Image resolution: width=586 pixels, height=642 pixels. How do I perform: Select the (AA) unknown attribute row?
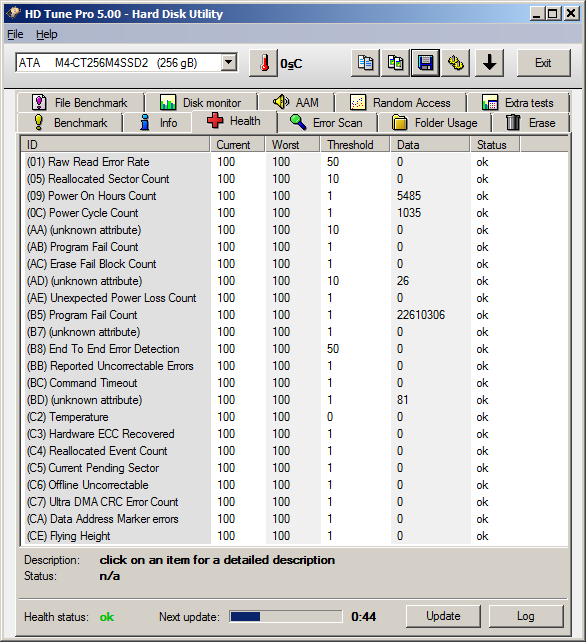click(294, 230)
